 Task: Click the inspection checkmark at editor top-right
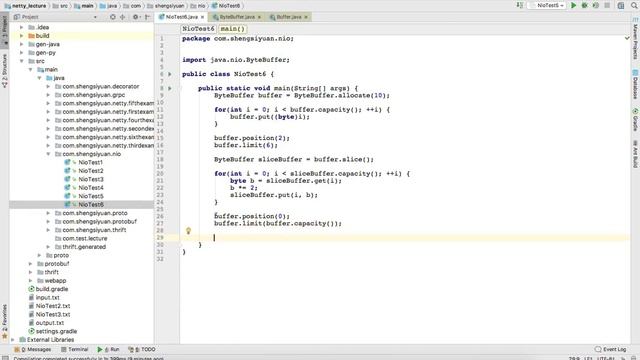click(x=627, y=38)
